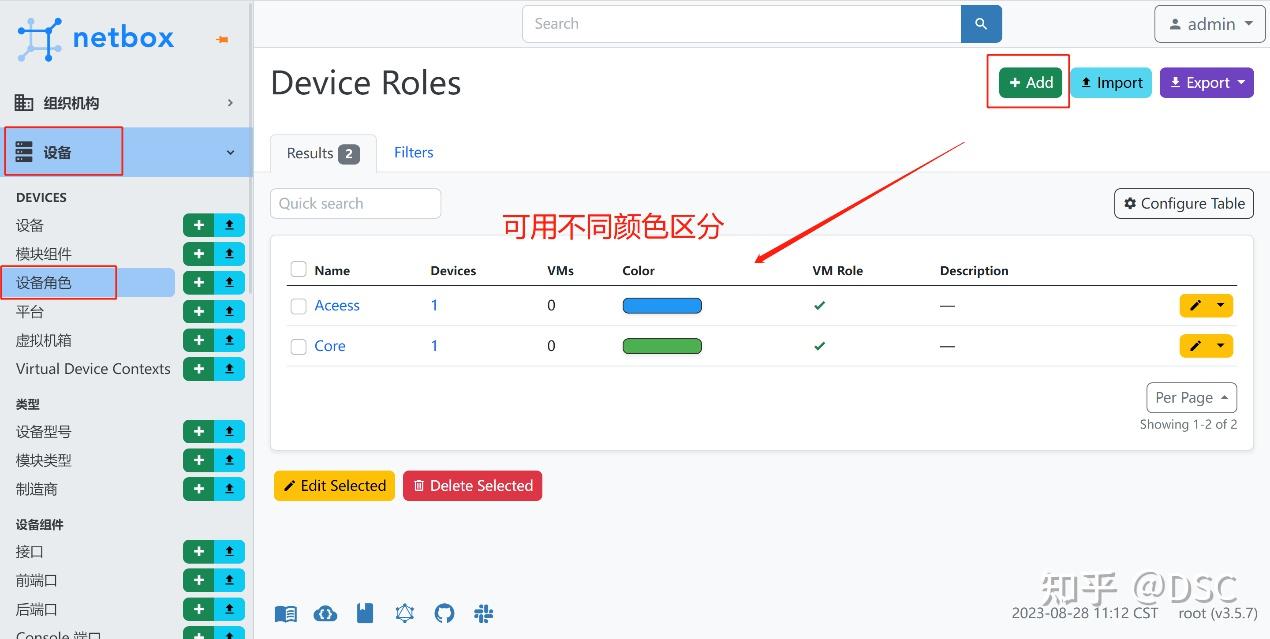The image size is (1270, 639).
Task: Switch to the Filters tab
Action: point(413,152)
